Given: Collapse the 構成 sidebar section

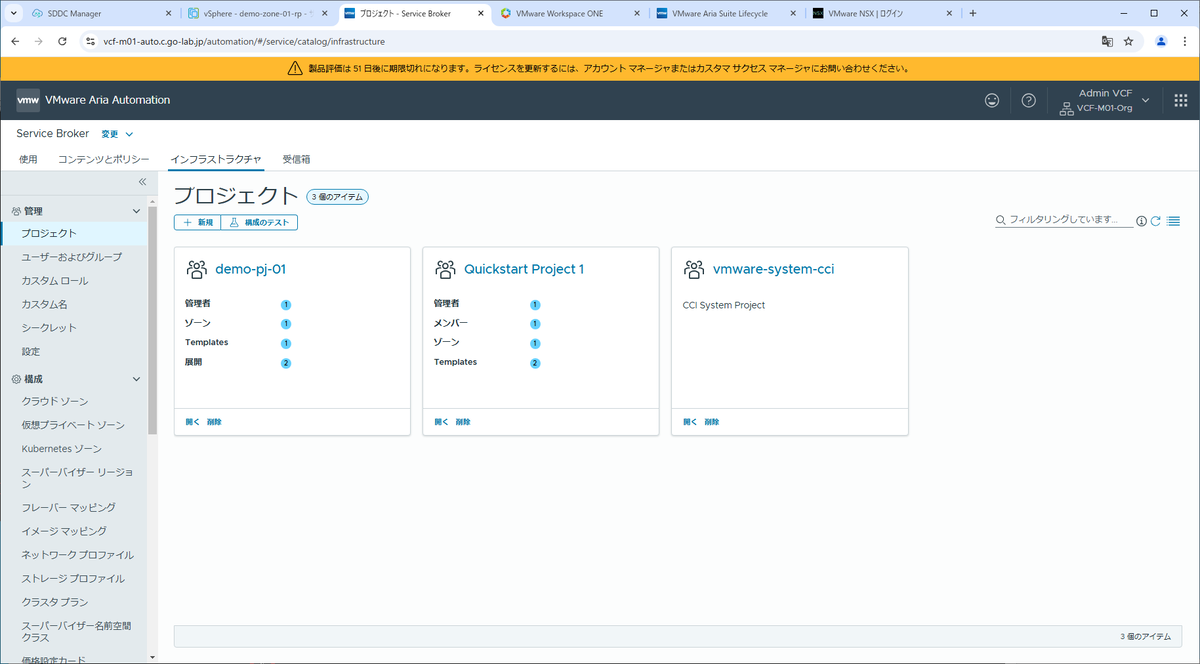Looking at the screenshot, I should [x=136, y=379].
